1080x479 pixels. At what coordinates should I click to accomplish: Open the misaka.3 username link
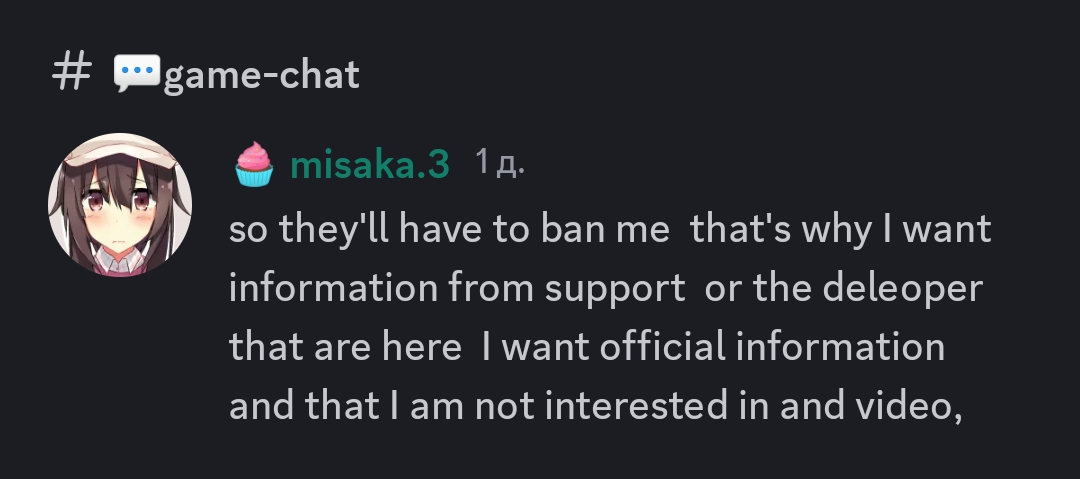point(370,165)
